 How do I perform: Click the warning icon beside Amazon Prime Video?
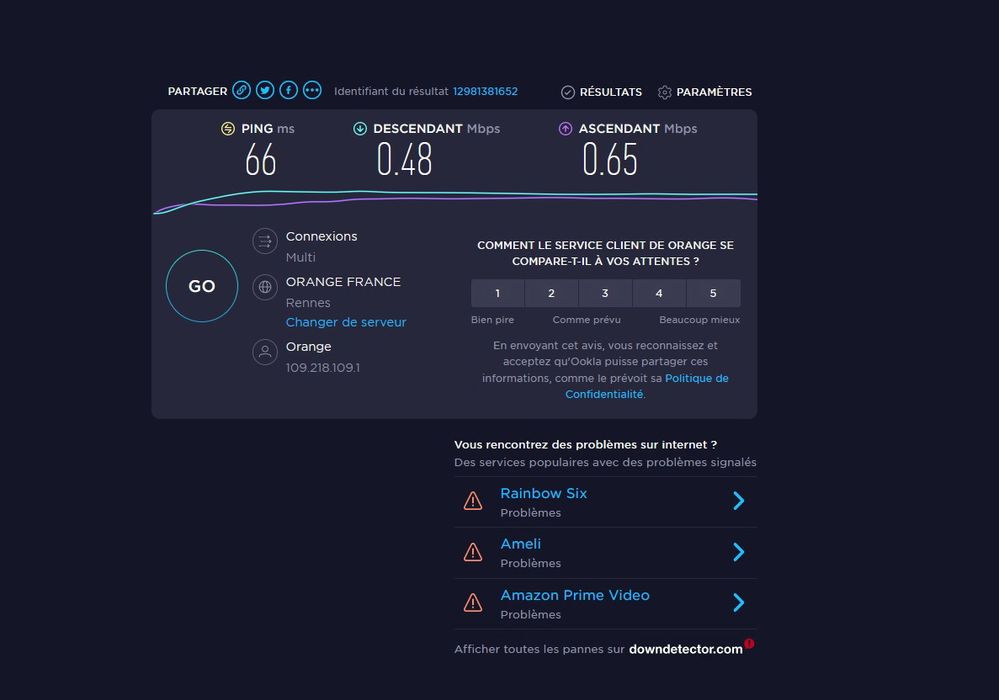pos(473,603)
